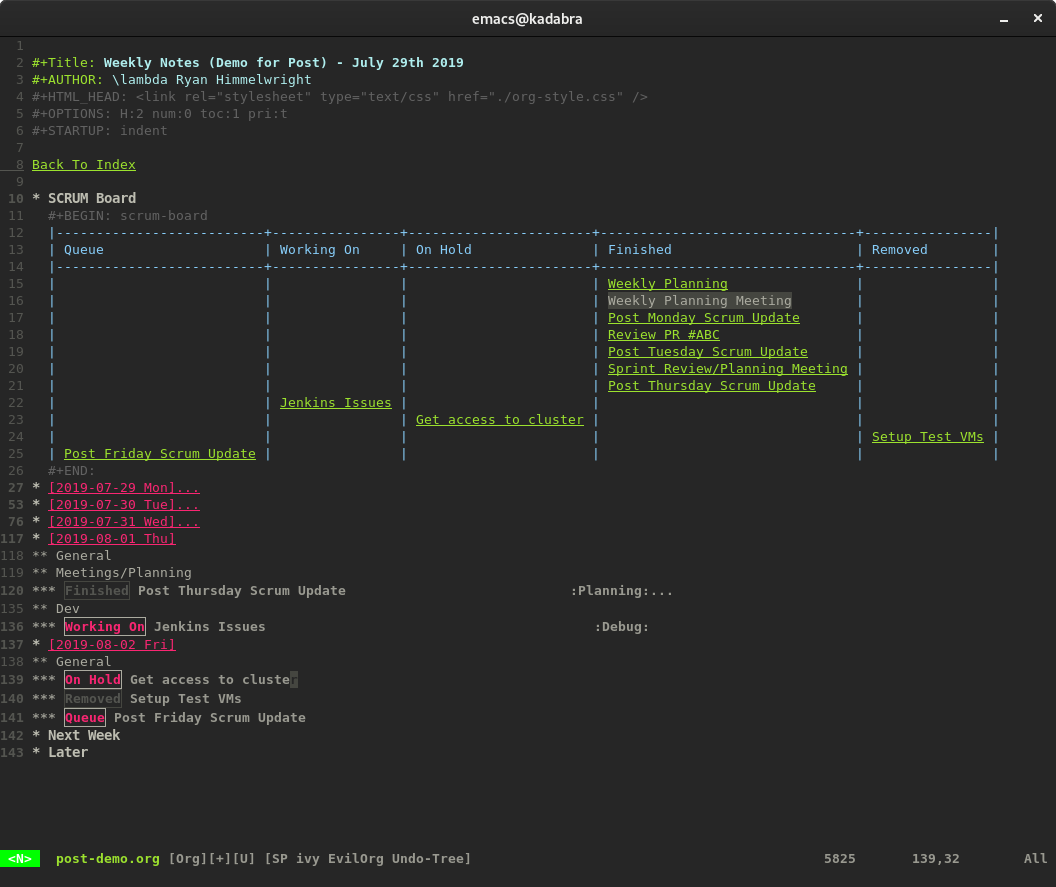This screenshot has height=887, width=1056.
Task: Click the Setup Test VMs link
Action: pos(927,437)
